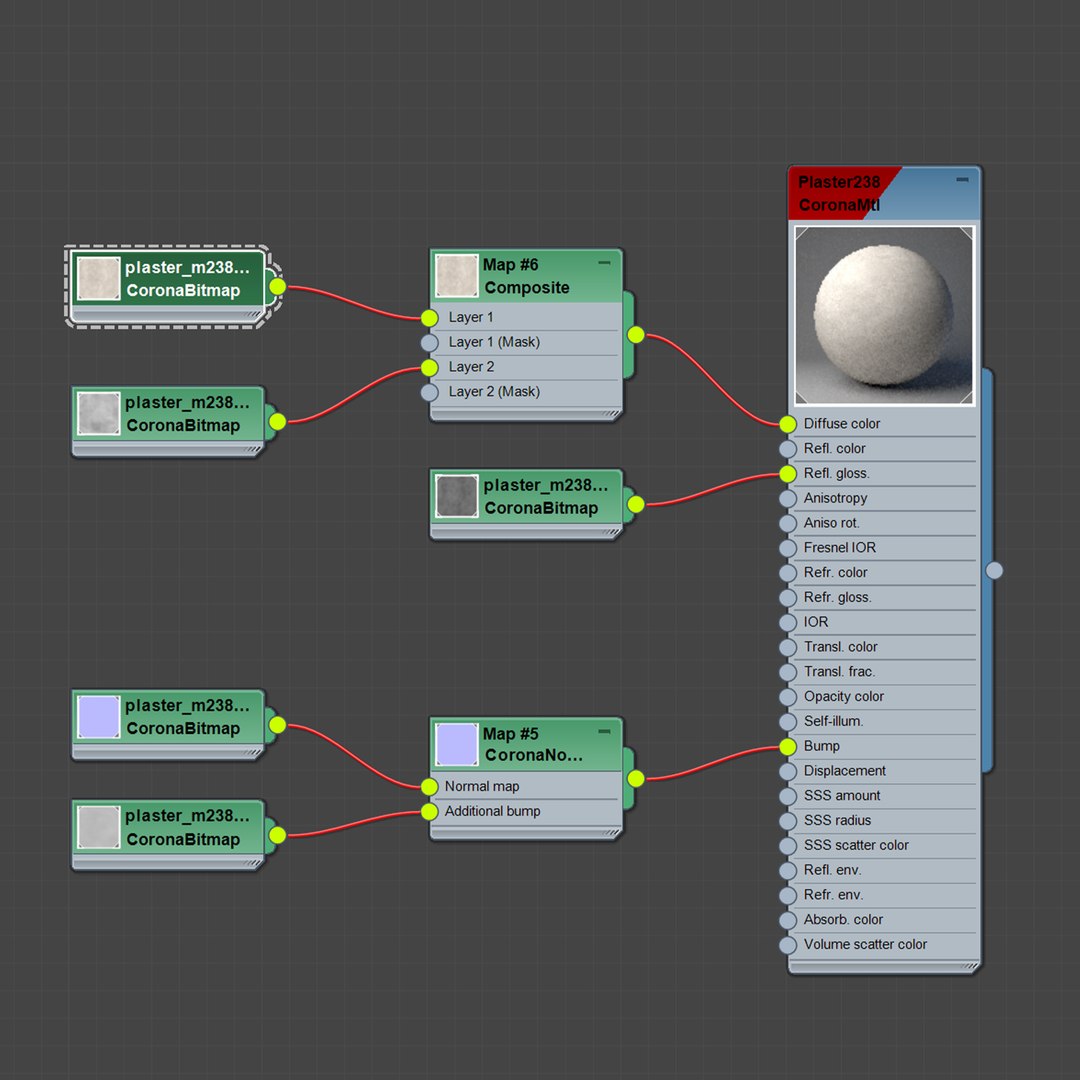Select the Plaster238 CoronaMtl title

click(839, 194)
